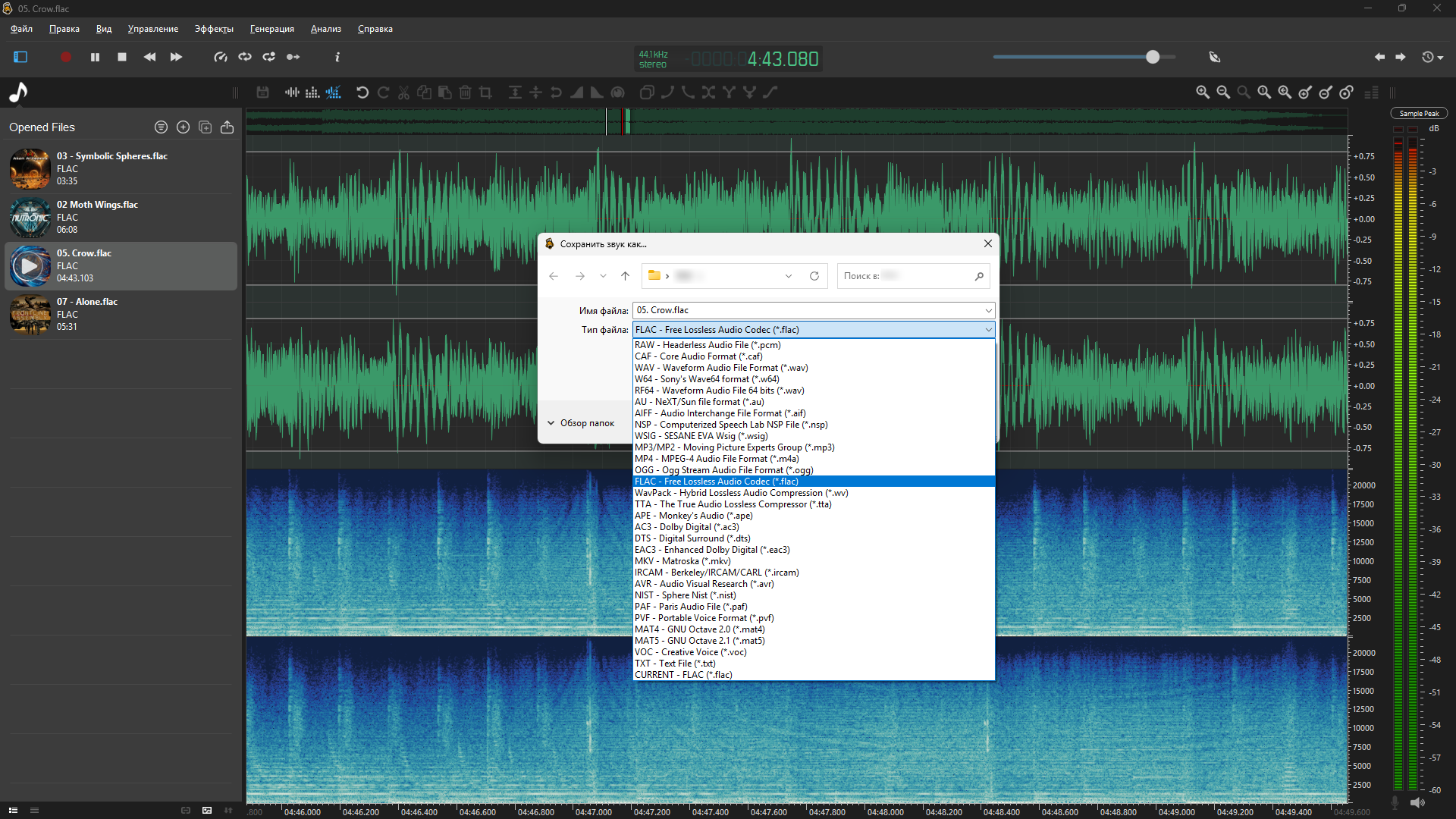
Task: Toggle loop playback icon
Action: tap(245, 57)
